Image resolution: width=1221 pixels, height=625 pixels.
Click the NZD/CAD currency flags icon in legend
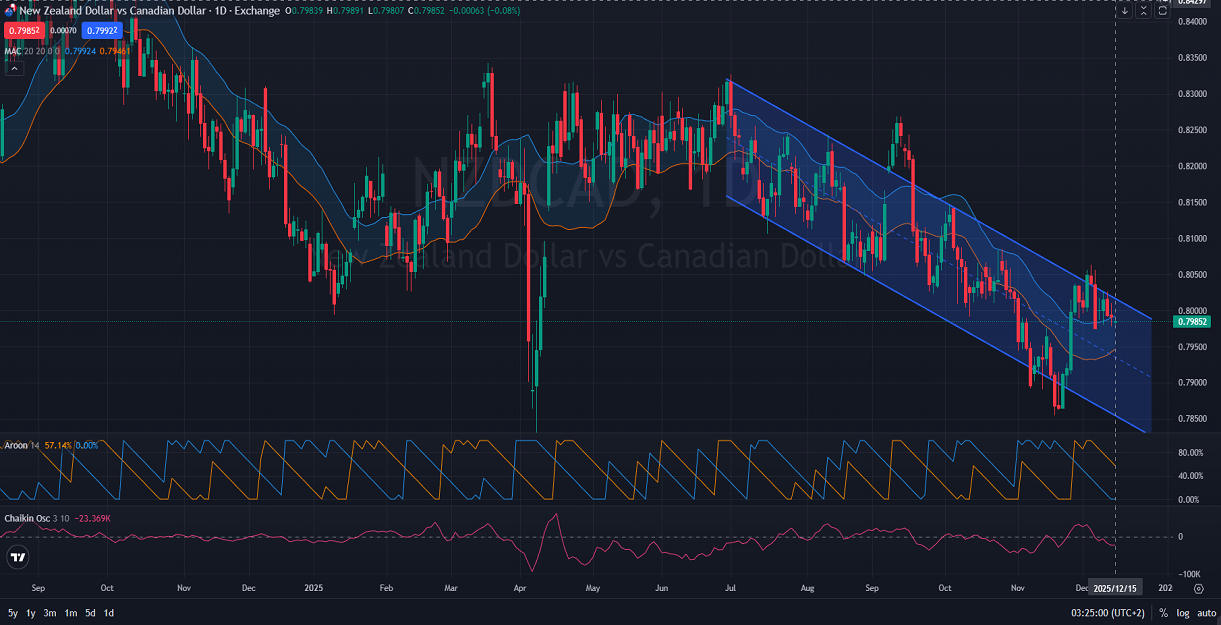[x=9, y=11]
